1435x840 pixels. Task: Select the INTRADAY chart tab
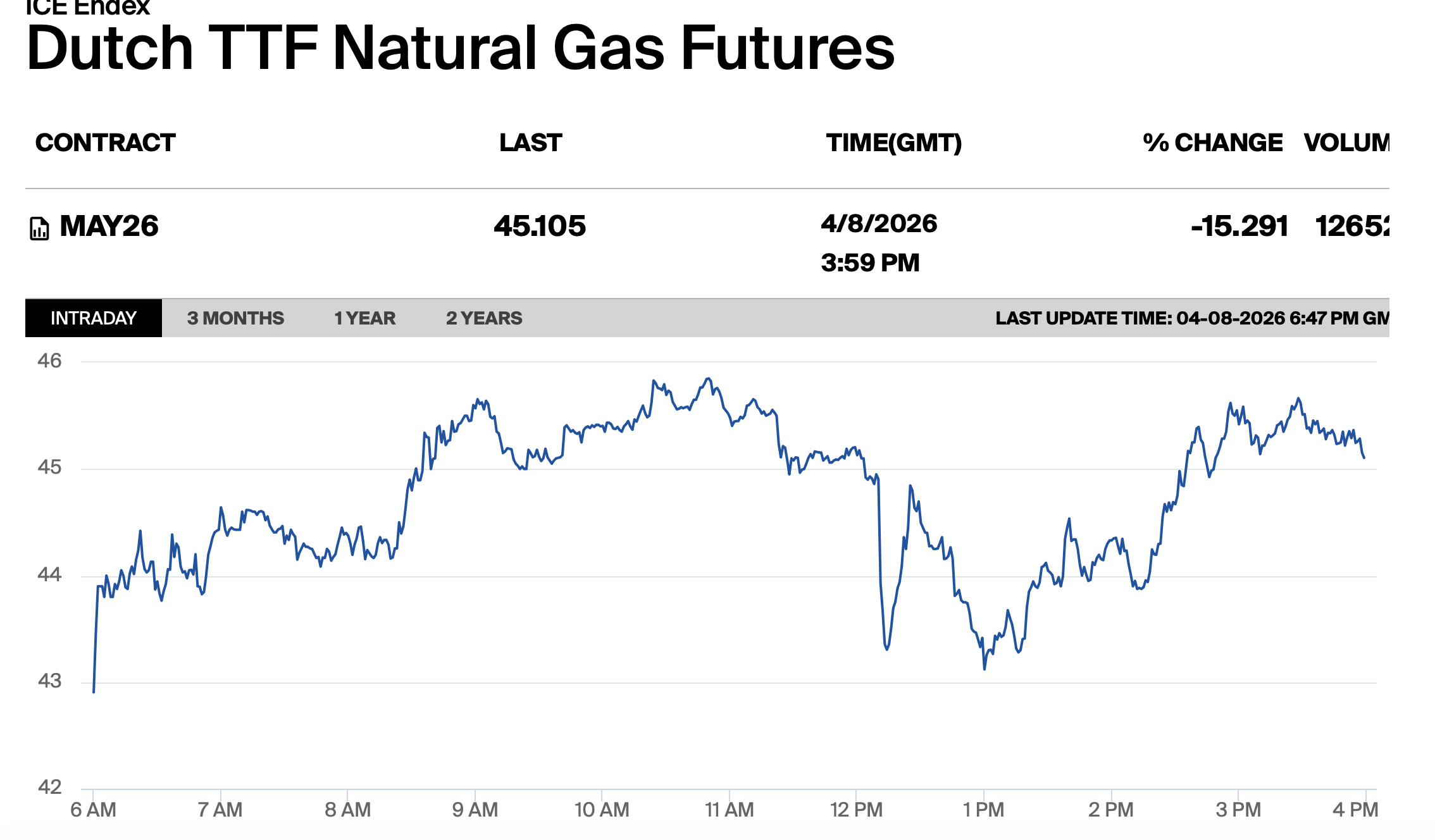tap(94, 318)
